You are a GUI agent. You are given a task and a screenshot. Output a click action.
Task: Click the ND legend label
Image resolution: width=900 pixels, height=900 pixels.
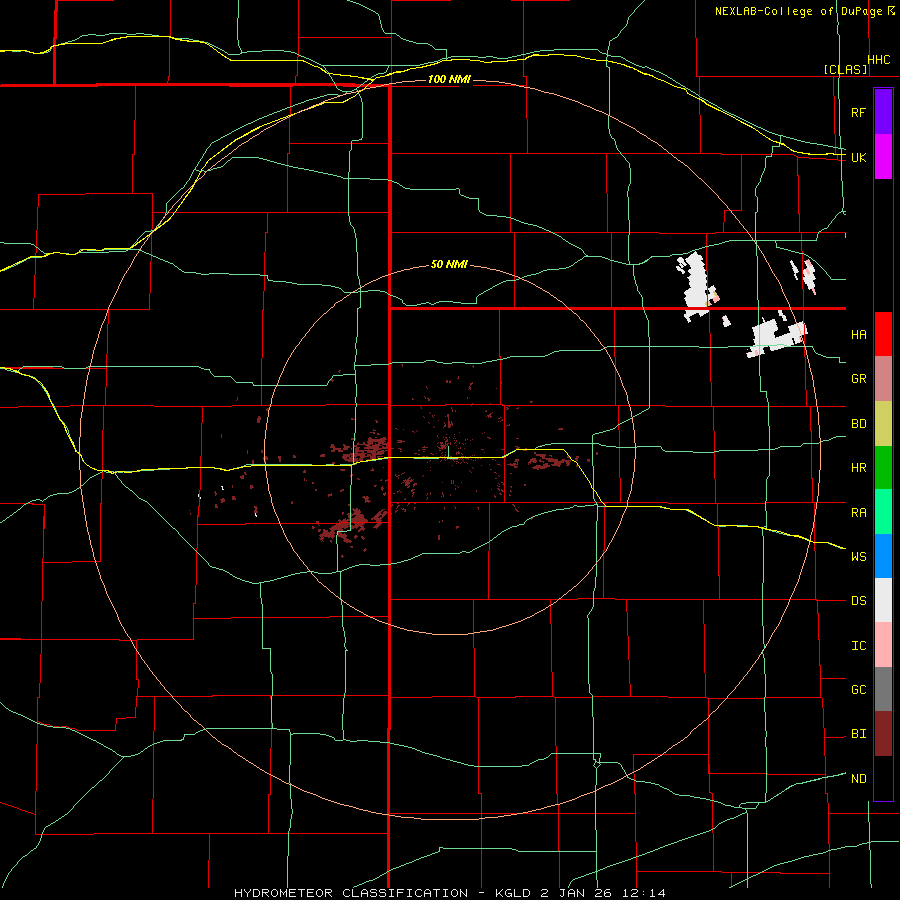pyautogui.click(x=858, y=779)
